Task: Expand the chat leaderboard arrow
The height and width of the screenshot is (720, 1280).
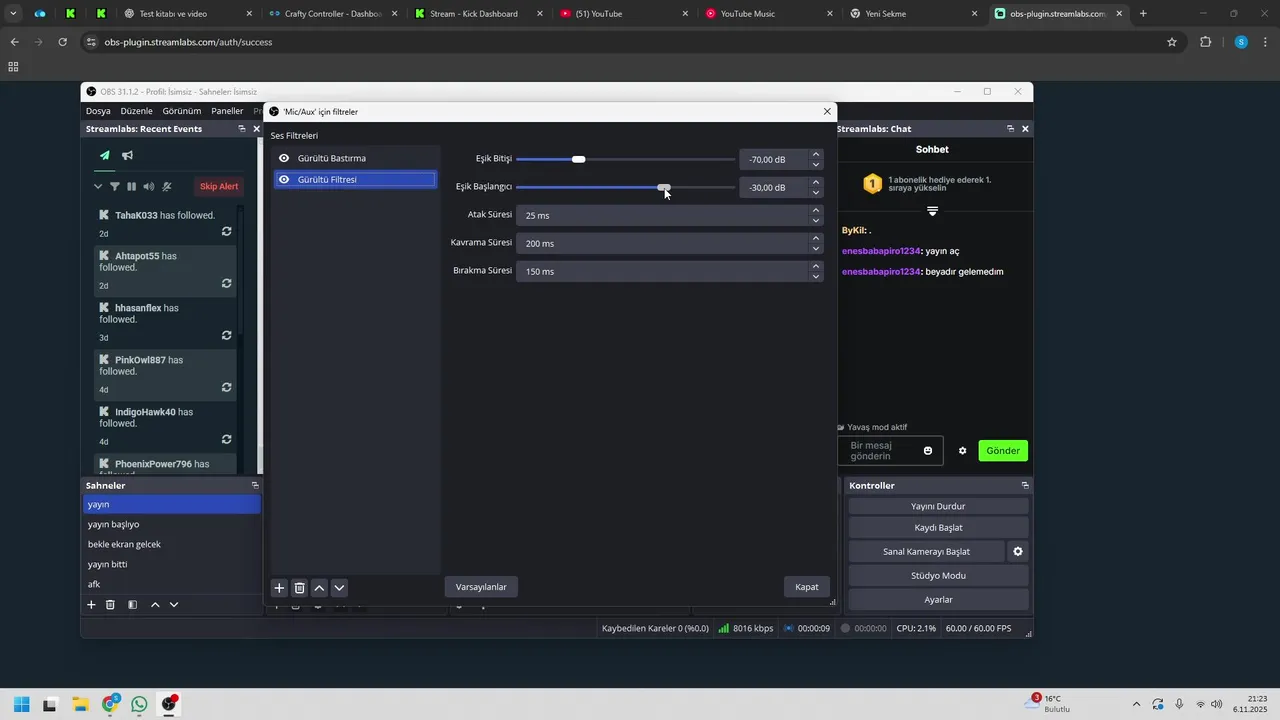Action: pos(932,211)
